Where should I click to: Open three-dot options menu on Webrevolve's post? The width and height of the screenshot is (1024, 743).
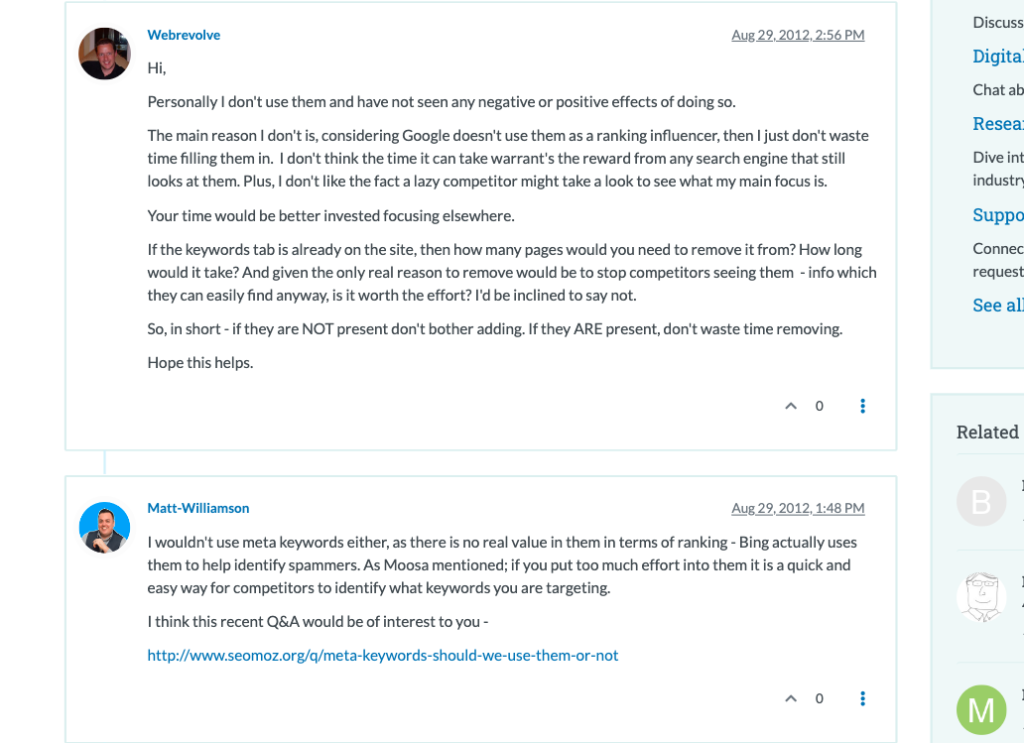(x=863, y=406)
